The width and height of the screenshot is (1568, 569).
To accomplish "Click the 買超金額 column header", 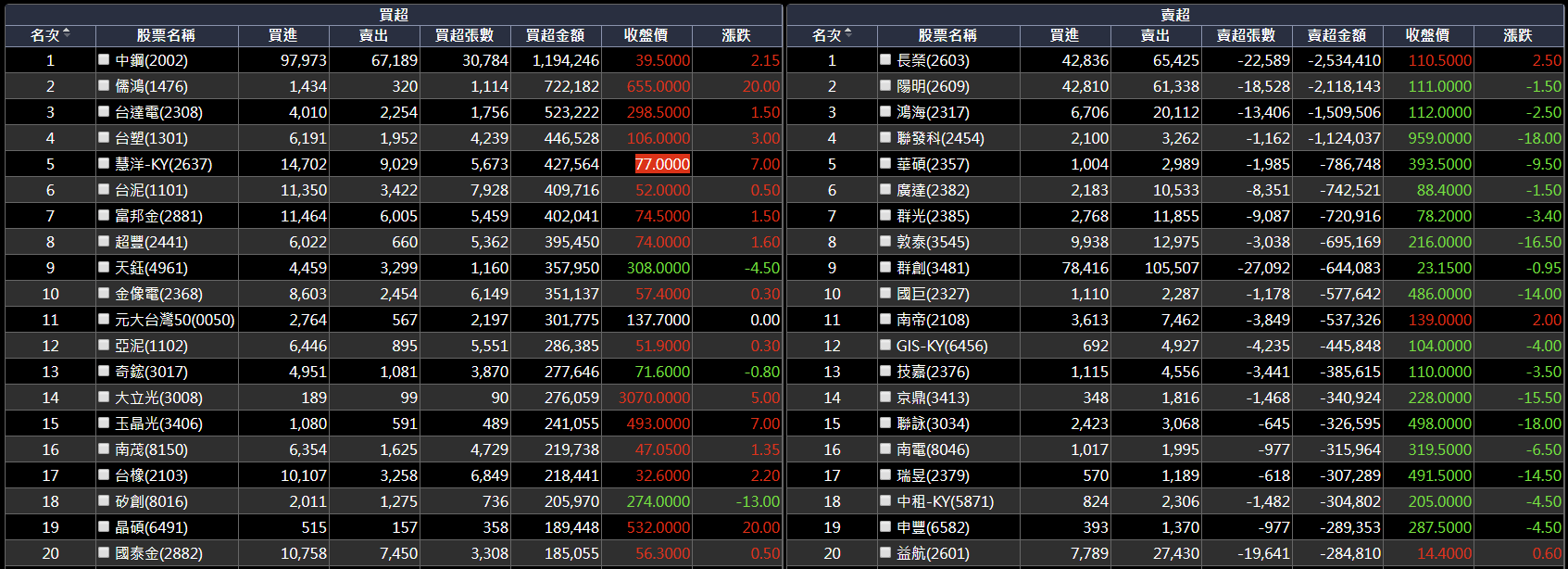I will (556, 35).
